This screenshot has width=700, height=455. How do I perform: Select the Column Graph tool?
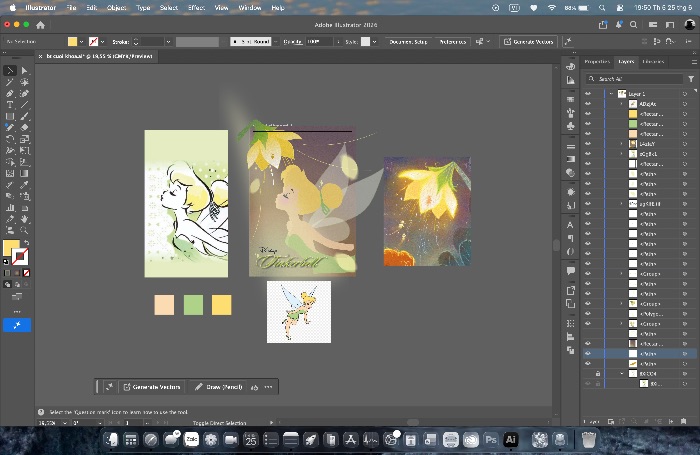tap(10, 208)
